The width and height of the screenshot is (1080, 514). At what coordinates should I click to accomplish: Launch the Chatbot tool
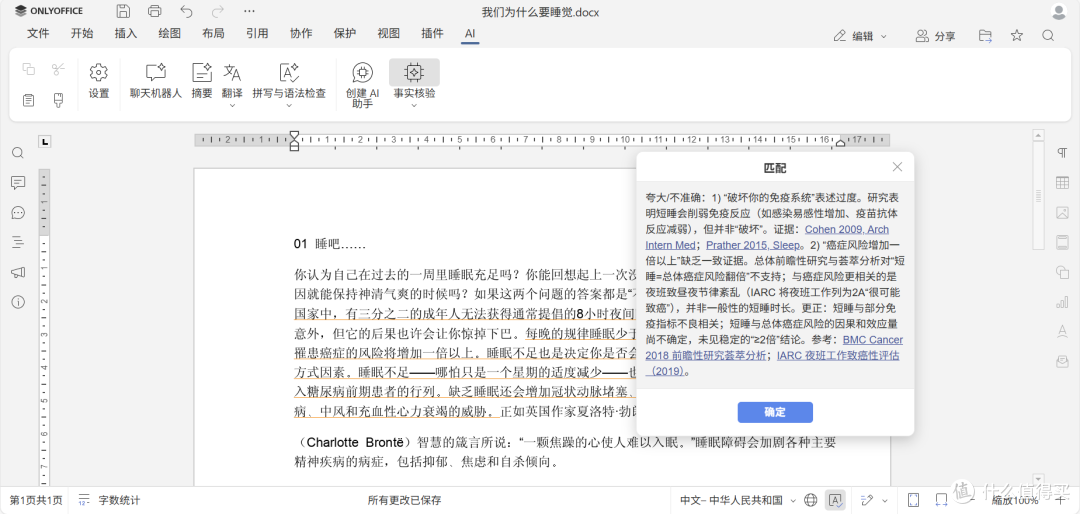point(156,81)
